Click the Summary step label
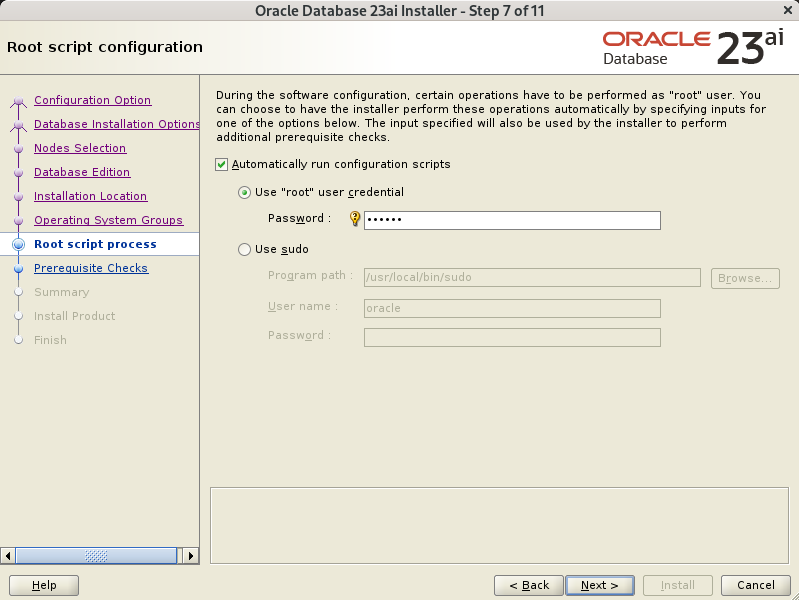The image size is (799, 600). pos(62,292)
